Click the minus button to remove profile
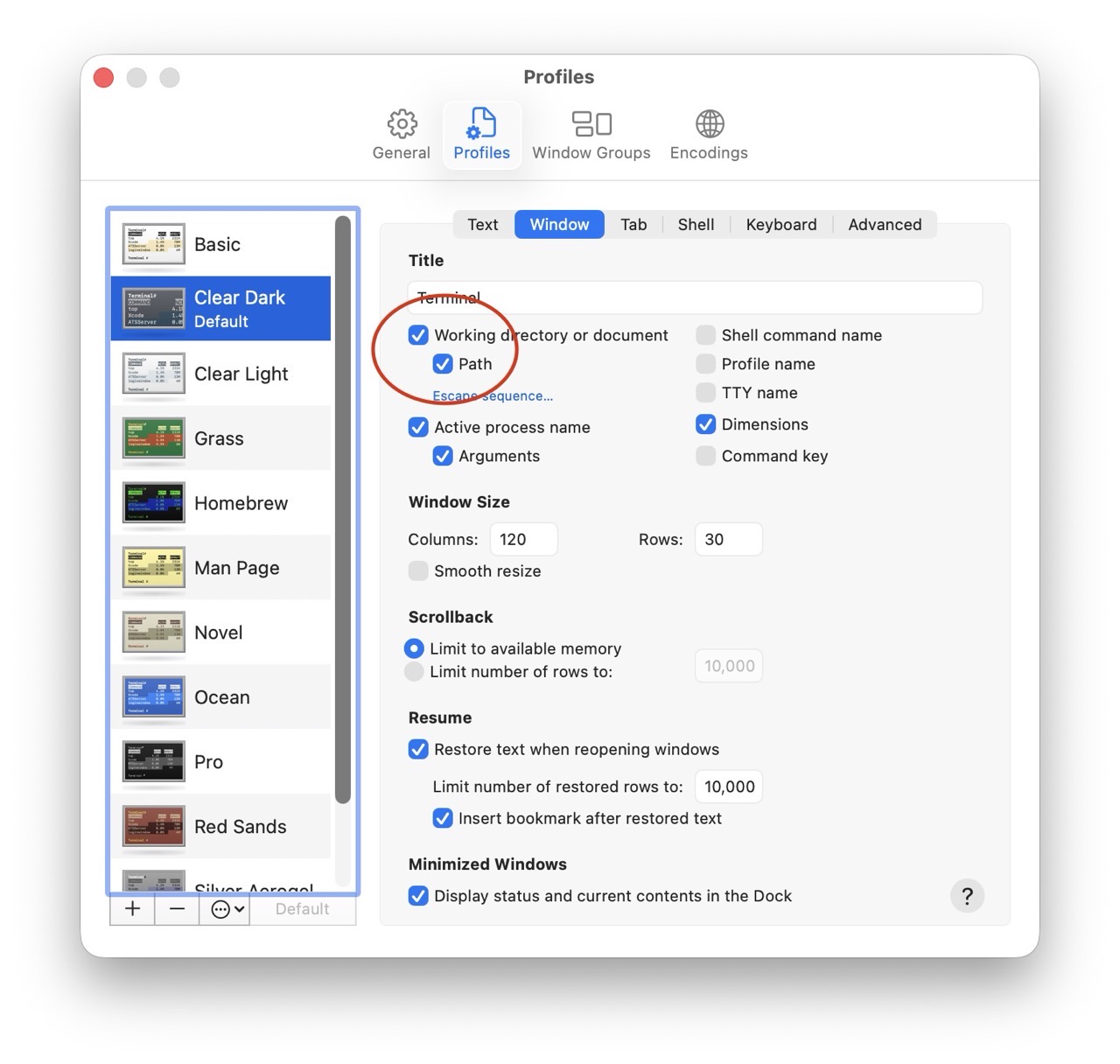The height and width of the screenshot is (1064, 1120). tap(177, 909)
